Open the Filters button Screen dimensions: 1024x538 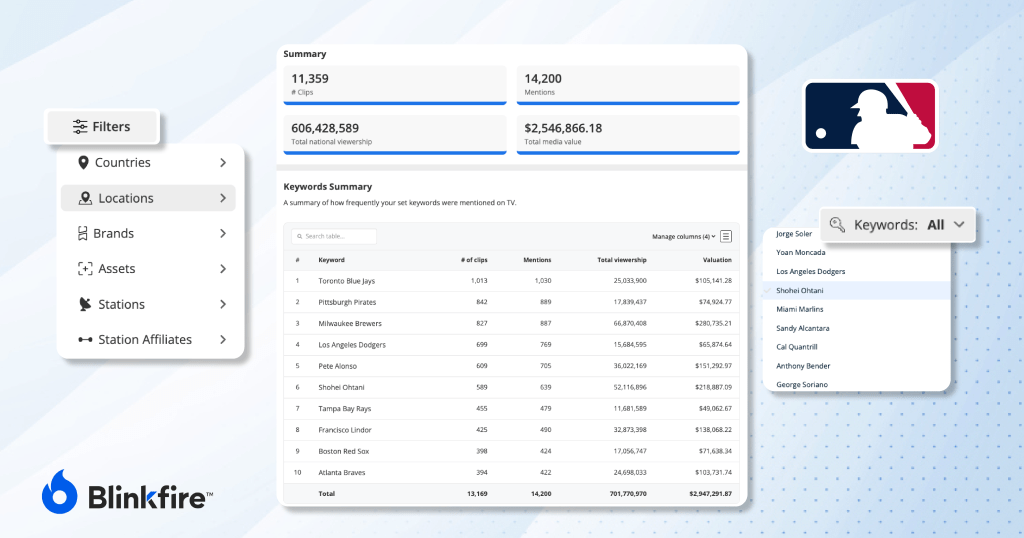click(102, 127)
